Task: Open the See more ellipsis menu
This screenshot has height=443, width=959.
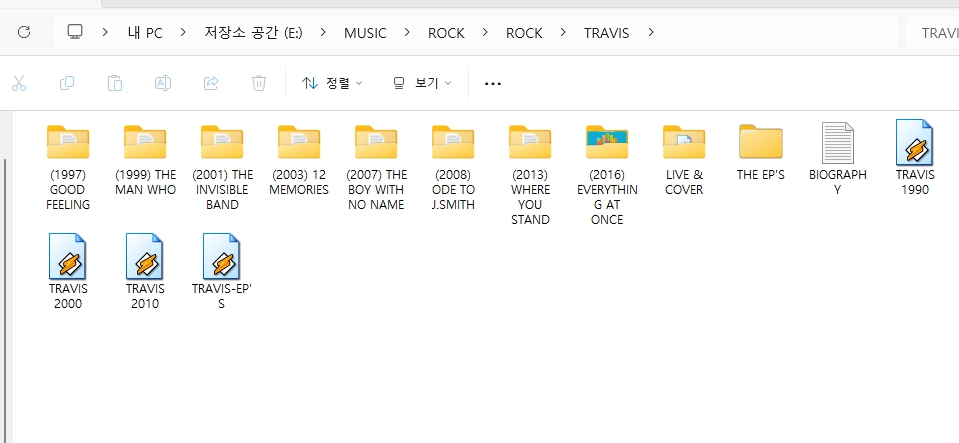Action: click(x=493, y=84)
